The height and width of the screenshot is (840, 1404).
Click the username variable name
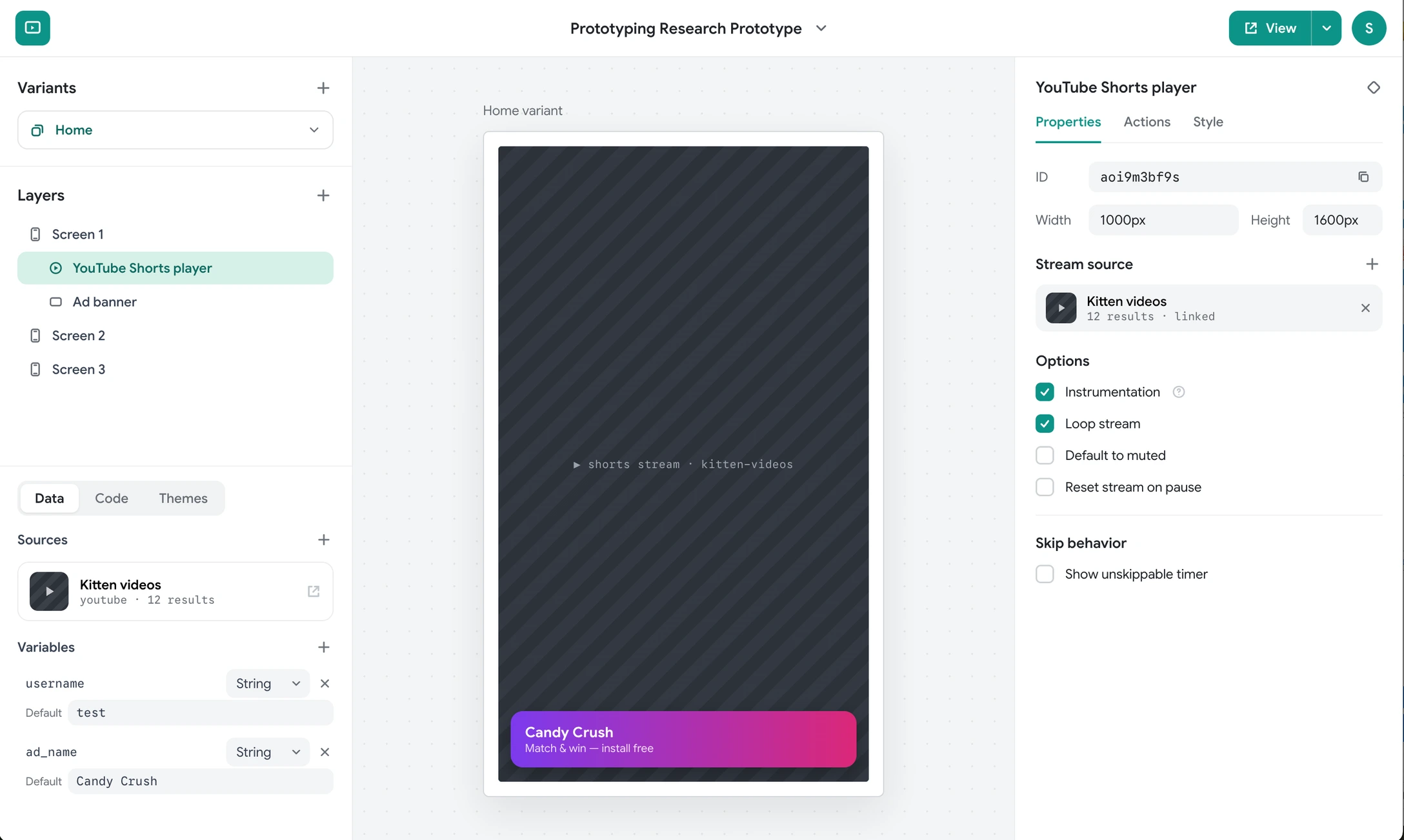coord(55,684)
